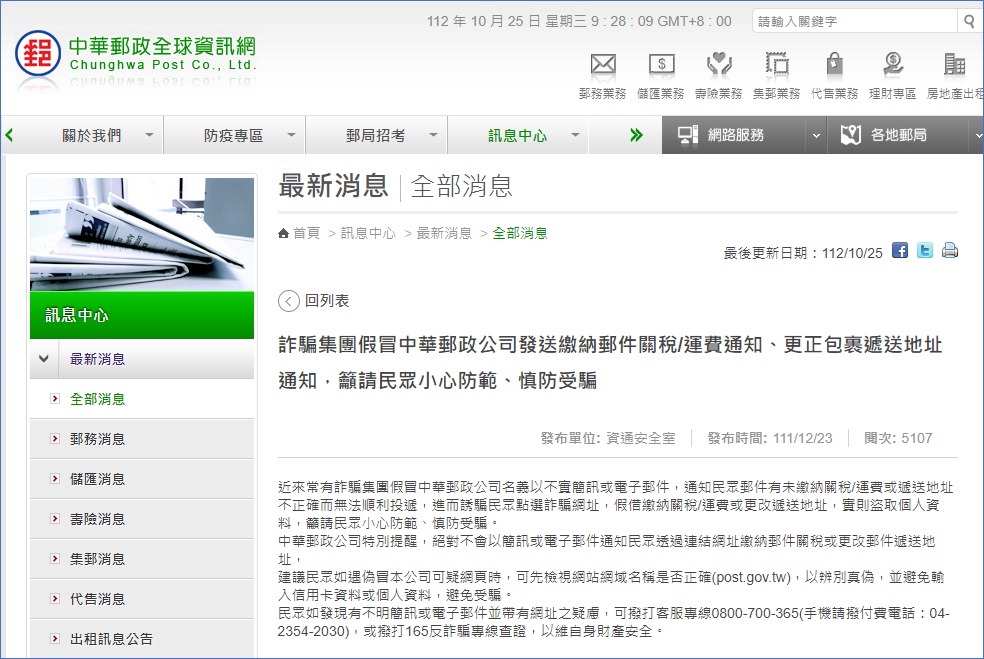This screenshot has width=984, height=659.
Task: Open the 訊息中心 menu
Action: point(517,136)
